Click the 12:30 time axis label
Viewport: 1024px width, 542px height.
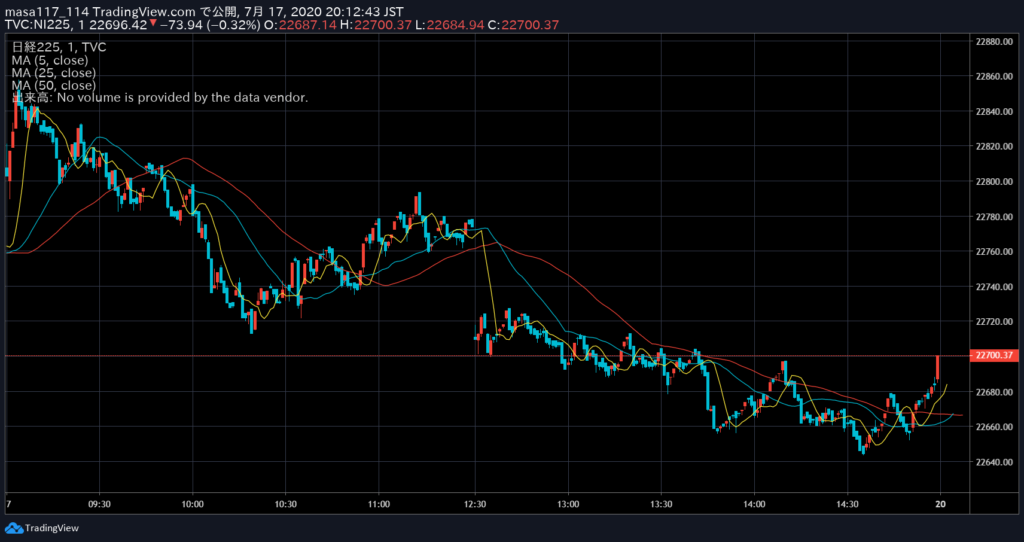coord(475,504)
